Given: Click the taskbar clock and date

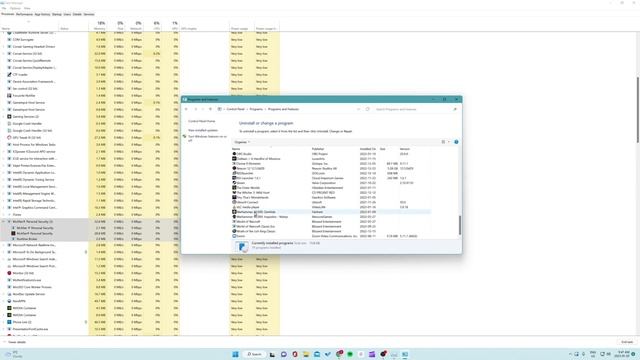Looking at the screenshot, I should (623, 354).
